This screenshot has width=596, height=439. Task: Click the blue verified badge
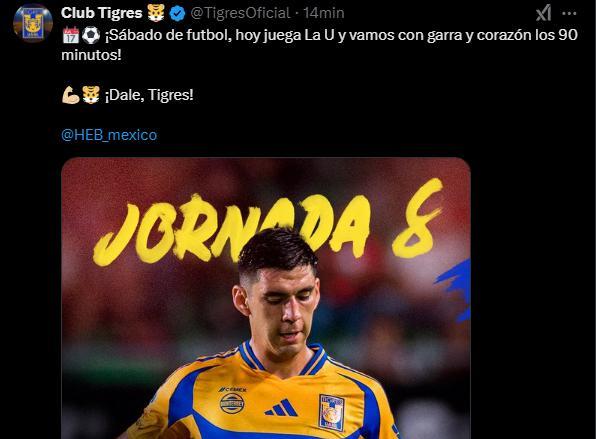(177, 14)
